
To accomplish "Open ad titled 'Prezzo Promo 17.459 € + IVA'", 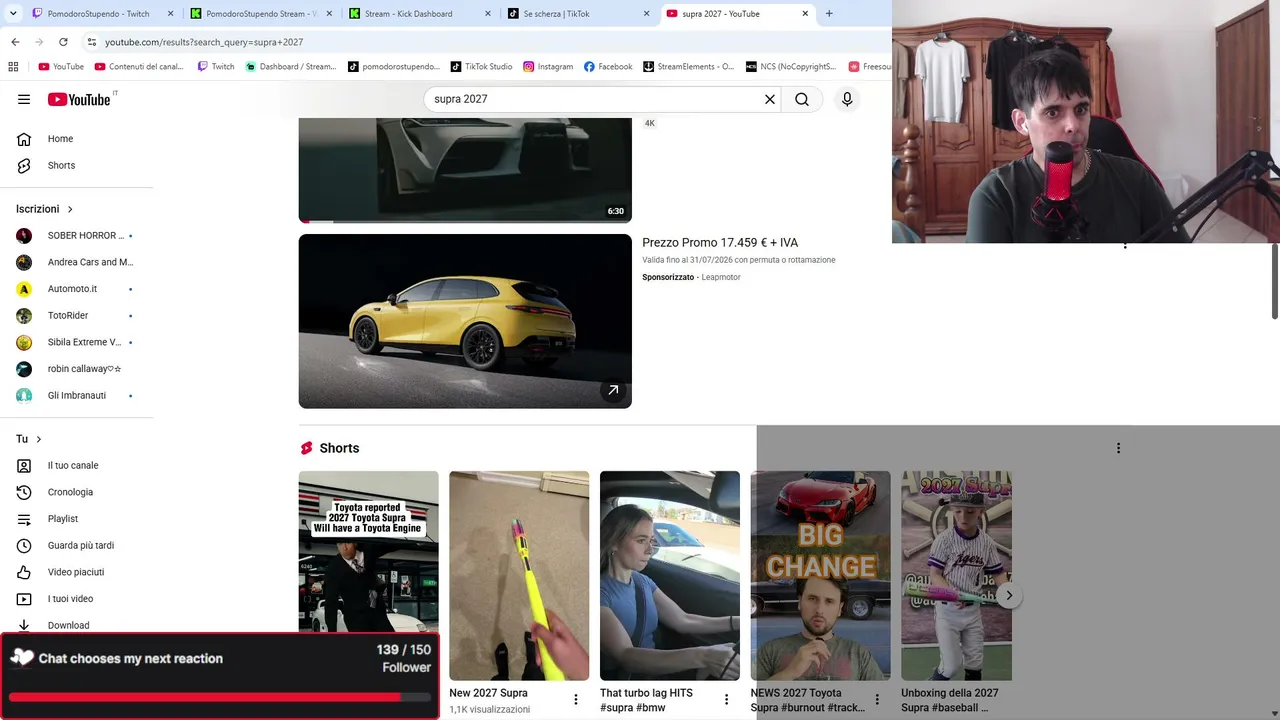I will click(720, 243).
